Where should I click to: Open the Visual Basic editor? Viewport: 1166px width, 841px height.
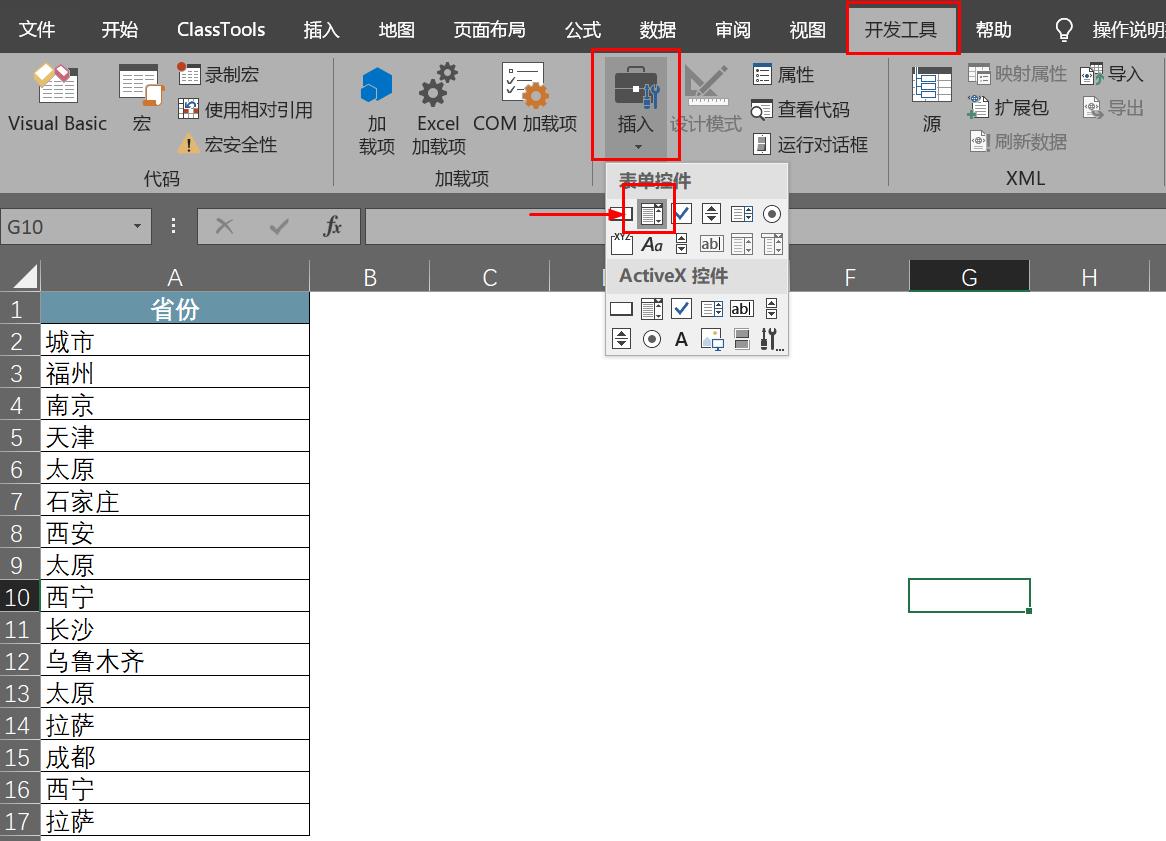57,97
